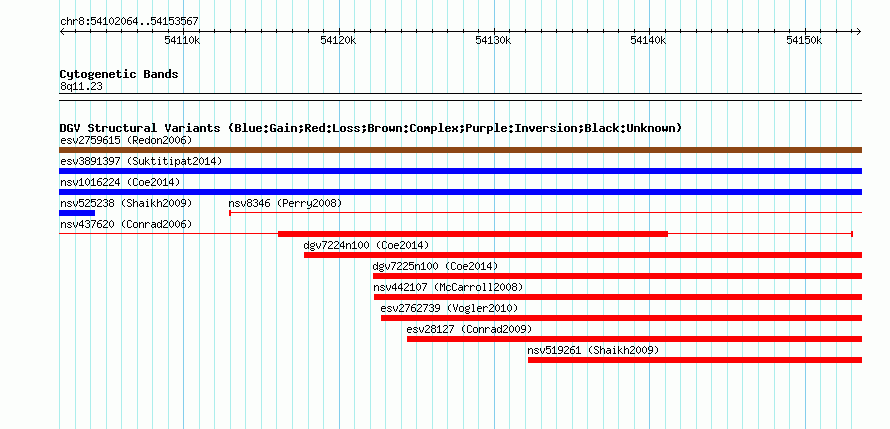Click the 54110k ruler label
The width and height of the screenshot is (890, 429).
pos(182,40)
